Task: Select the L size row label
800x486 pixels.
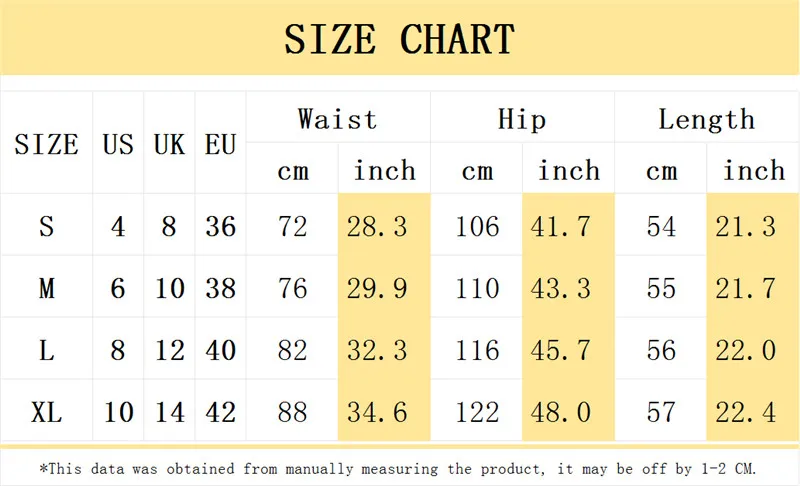Action: [46, 350]
